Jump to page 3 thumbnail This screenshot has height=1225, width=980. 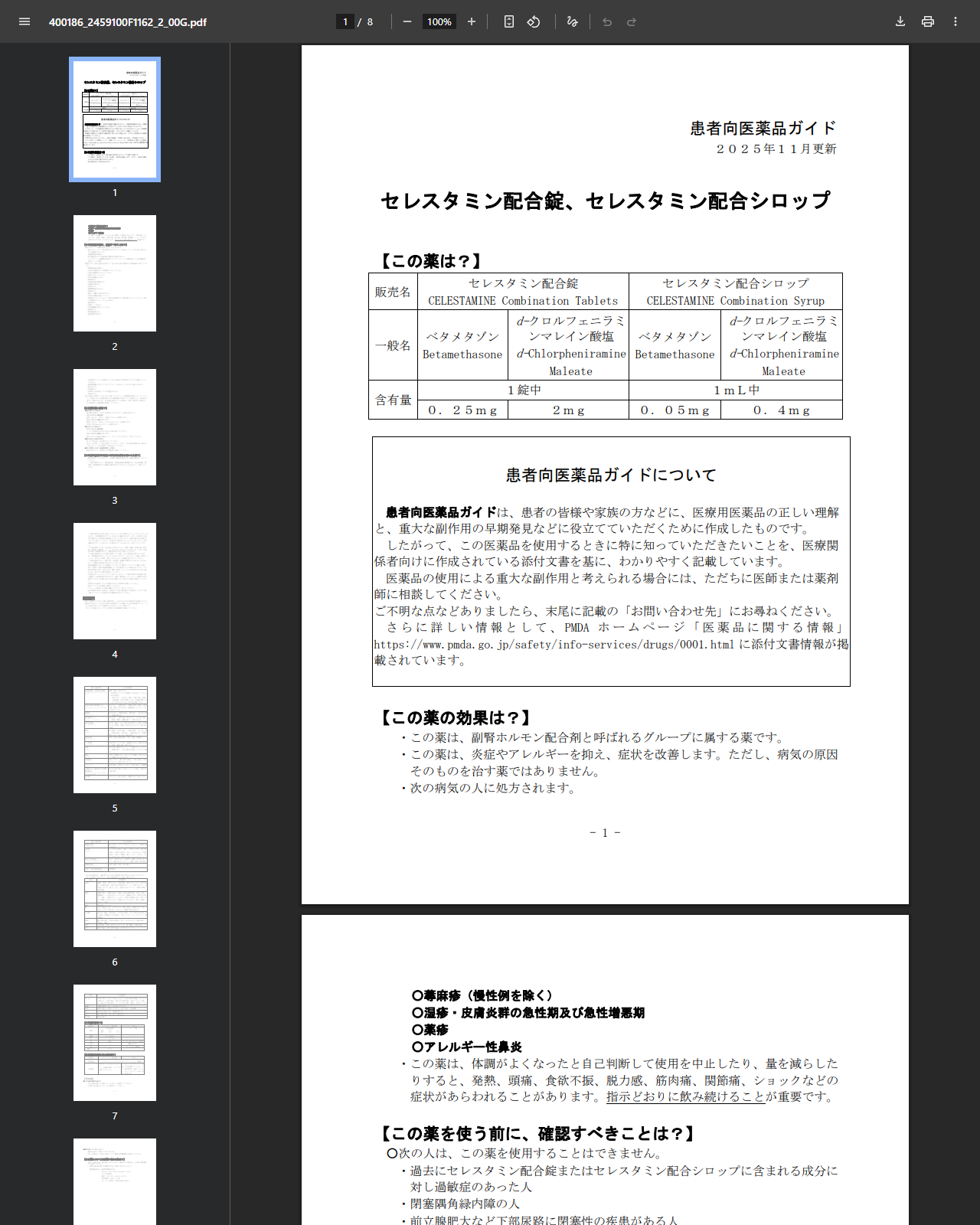[x=115, y=427]
